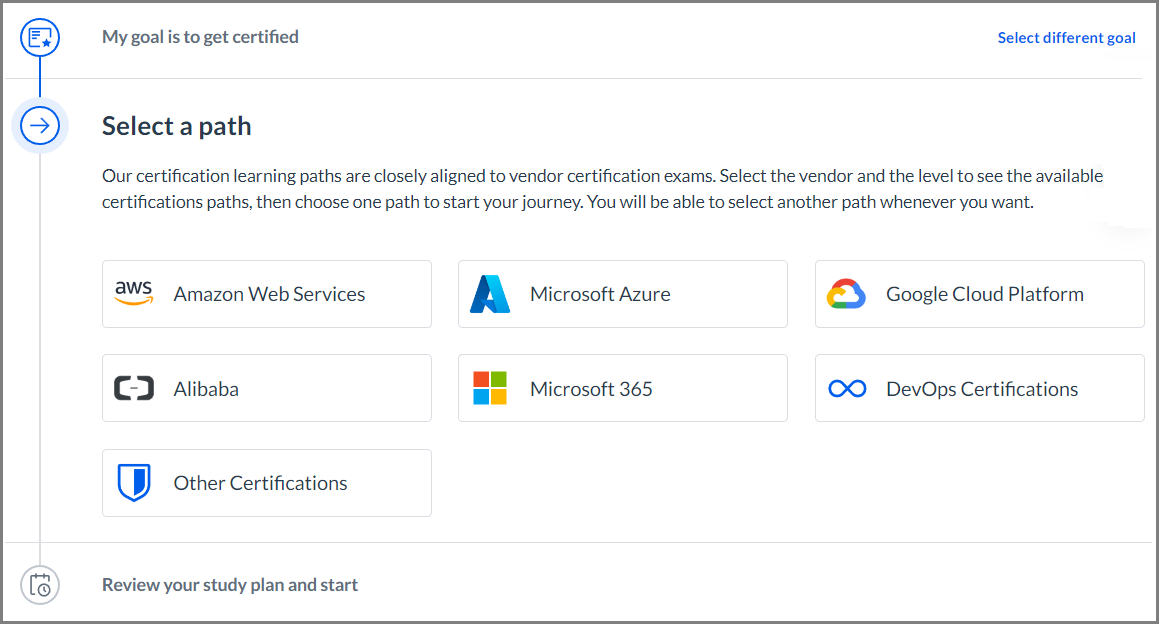Click the certification learning paths description paragraph

pos(602,189)
